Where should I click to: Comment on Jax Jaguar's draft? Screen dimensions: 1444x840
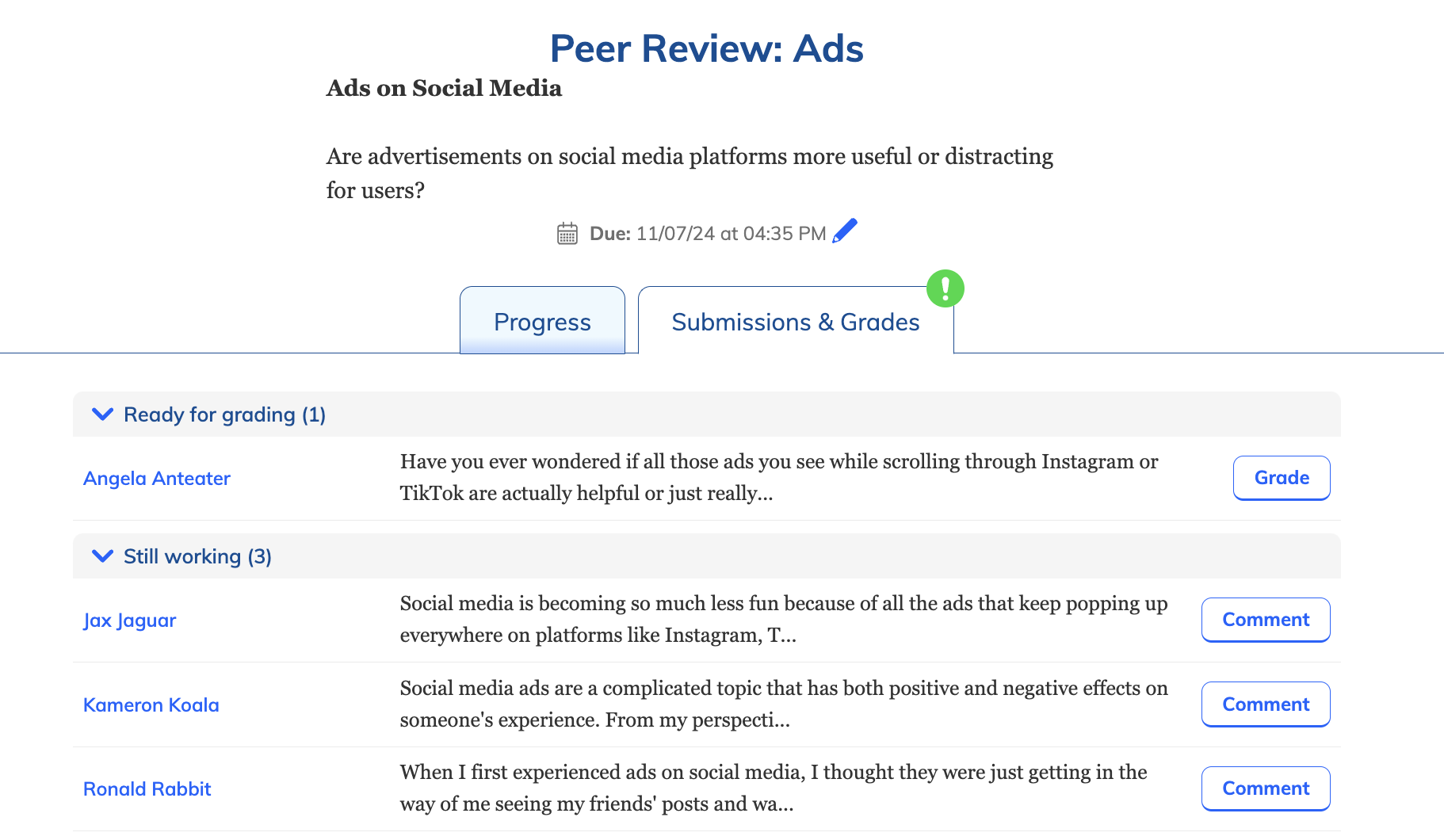click(x=1265, y=620)
